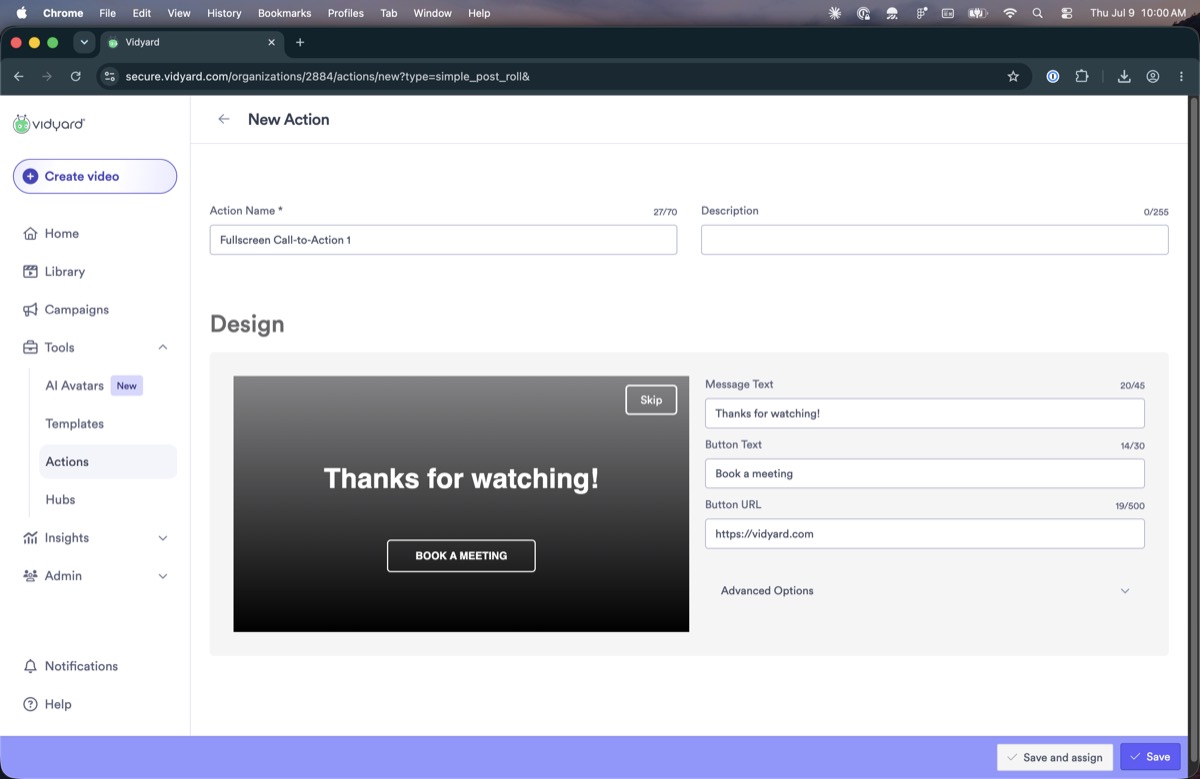Click Save and assign
The height and width of the screenshot is (779, 1200).
(x=1055, y=757)
